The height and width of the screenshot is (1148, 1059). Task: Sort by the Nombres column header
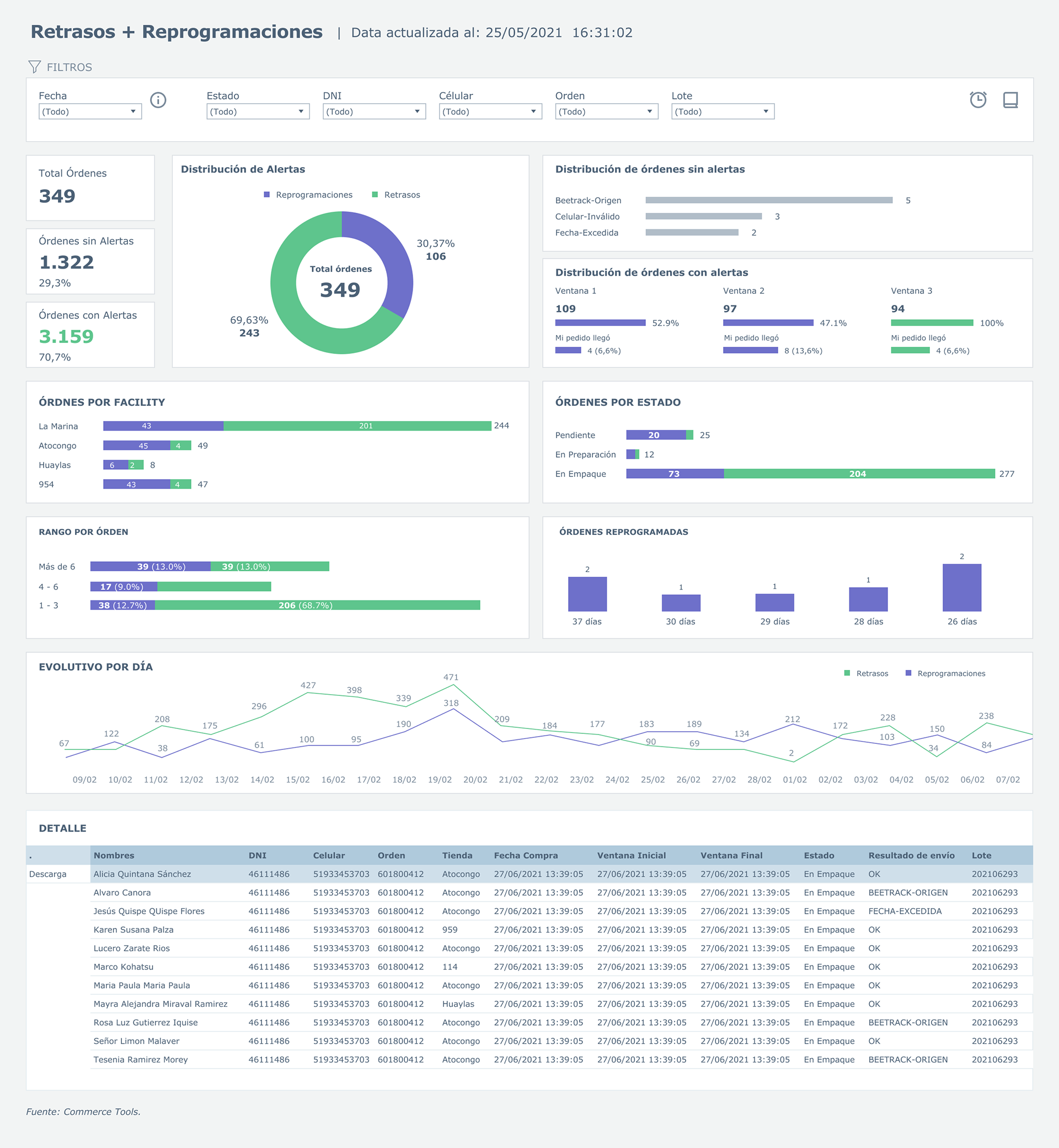tap(114, 855)
